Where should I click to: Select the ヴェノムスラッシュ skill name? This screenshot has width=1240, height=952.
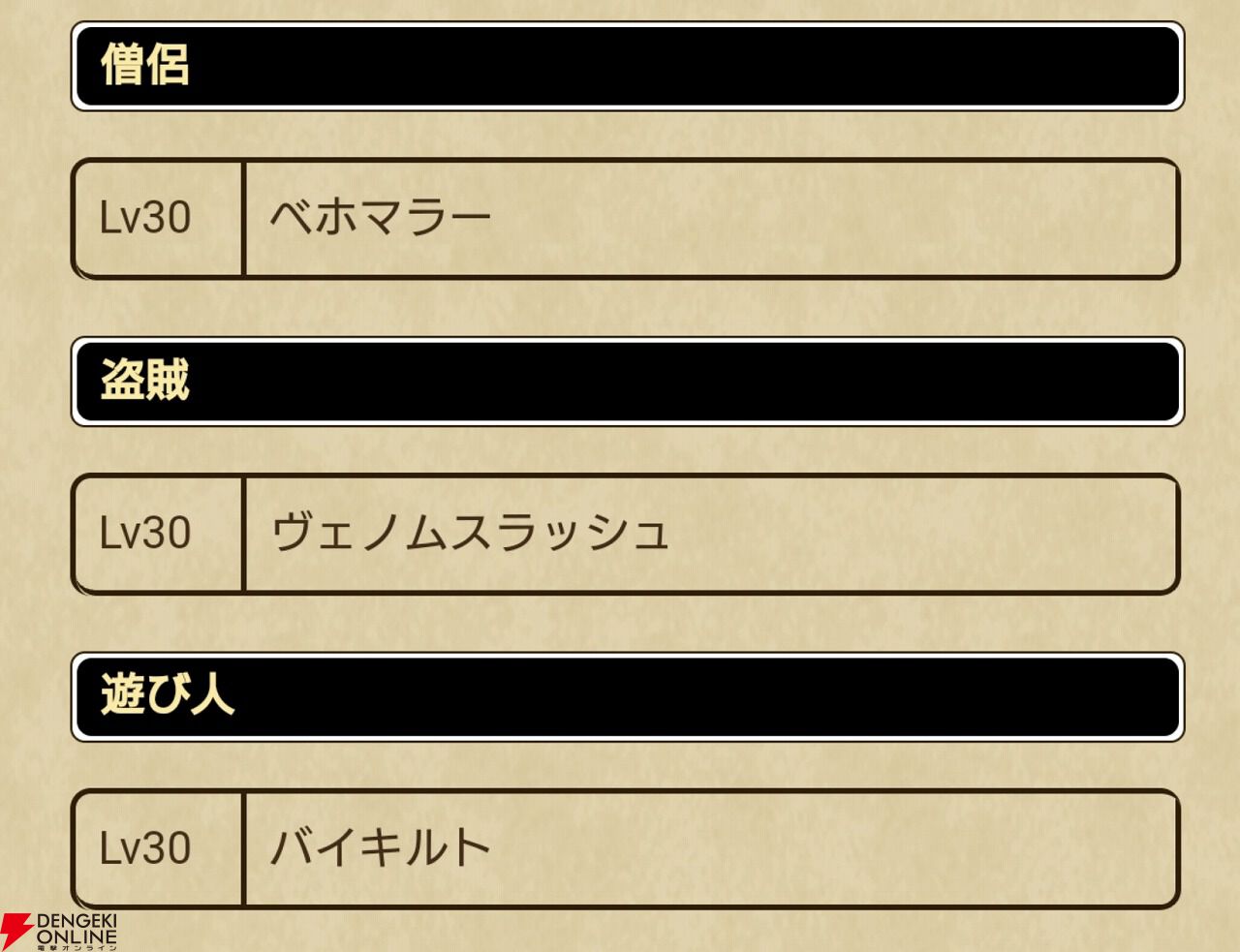(x=470, y=534)
